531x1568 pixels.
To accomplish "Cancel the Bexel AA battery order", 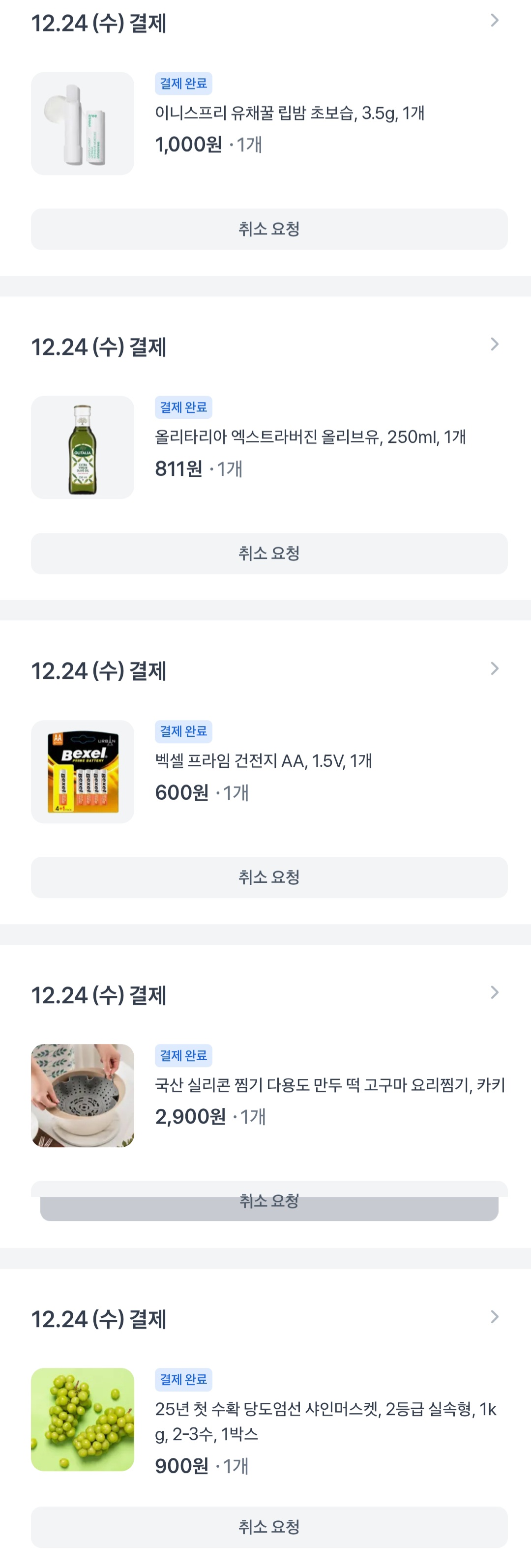I will [269, 877].
